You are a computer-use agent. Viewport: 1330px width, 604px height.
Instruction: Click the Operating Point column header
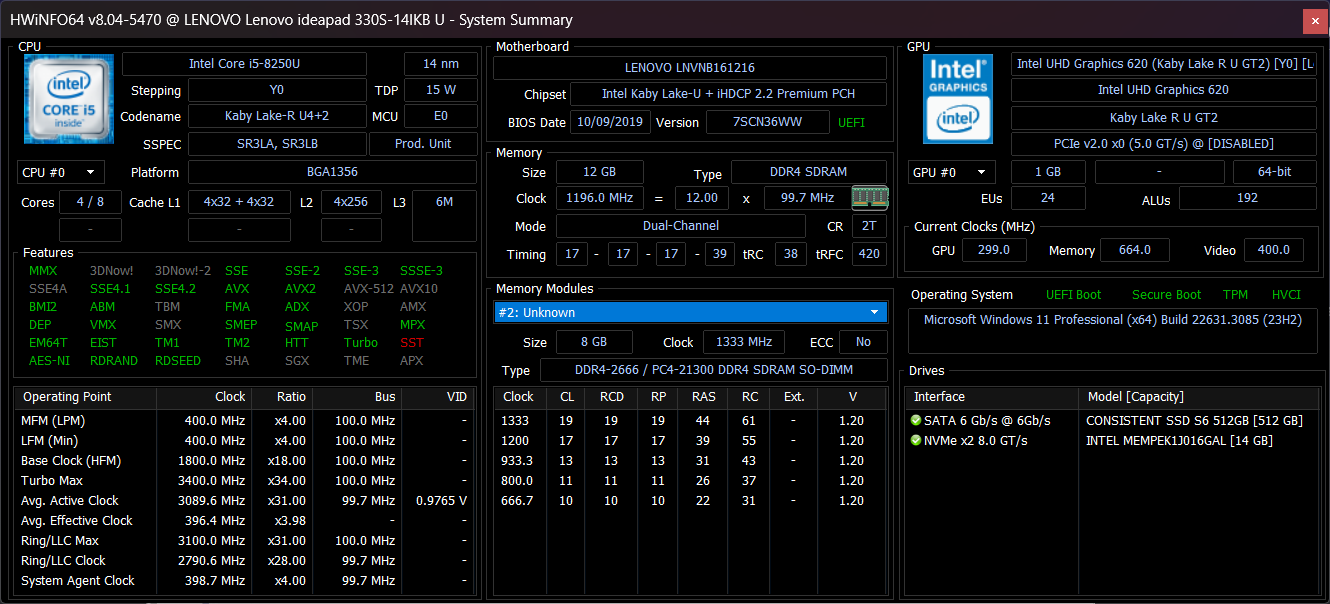[x=86, y=397]
